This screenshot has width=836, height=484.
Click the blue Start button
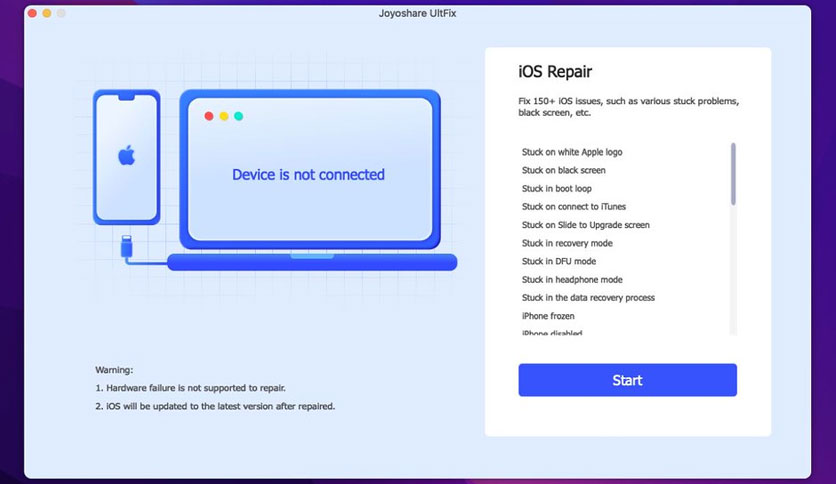[628, 380]
